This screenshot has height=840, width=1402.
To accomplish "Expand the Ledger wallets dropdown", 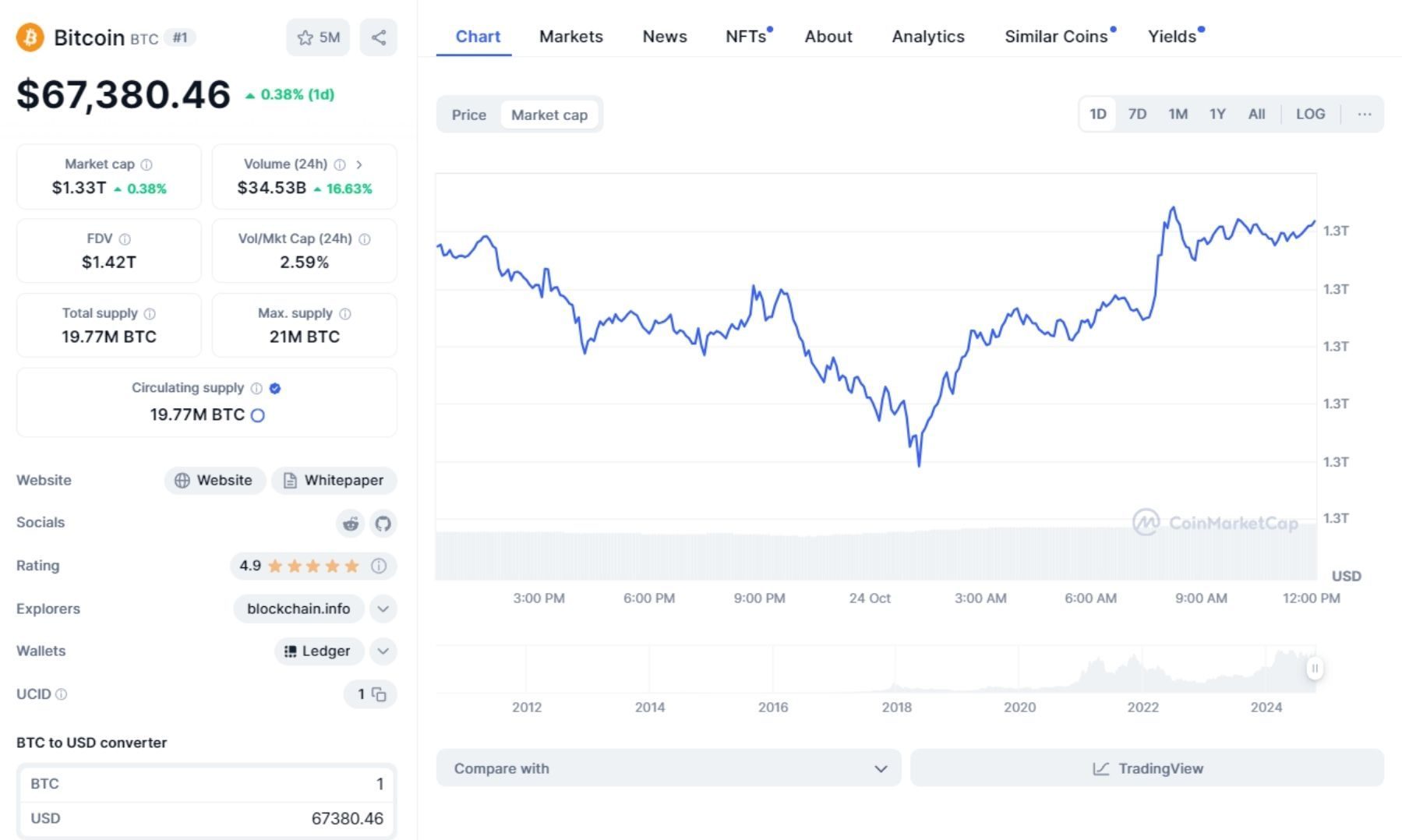I will [x=382, y=651].
